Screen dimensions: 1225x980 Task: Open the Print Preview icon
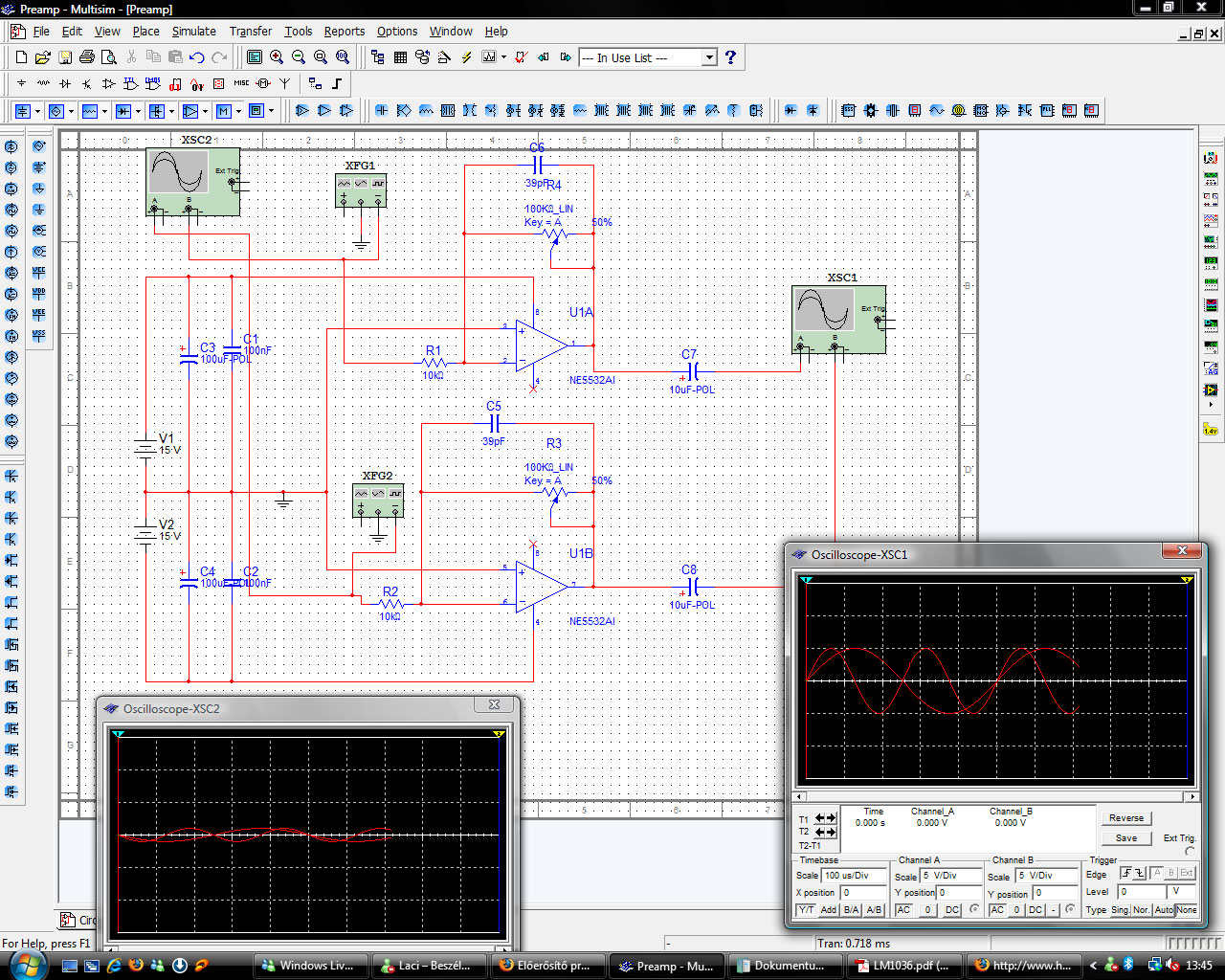(x=109, y=57)
